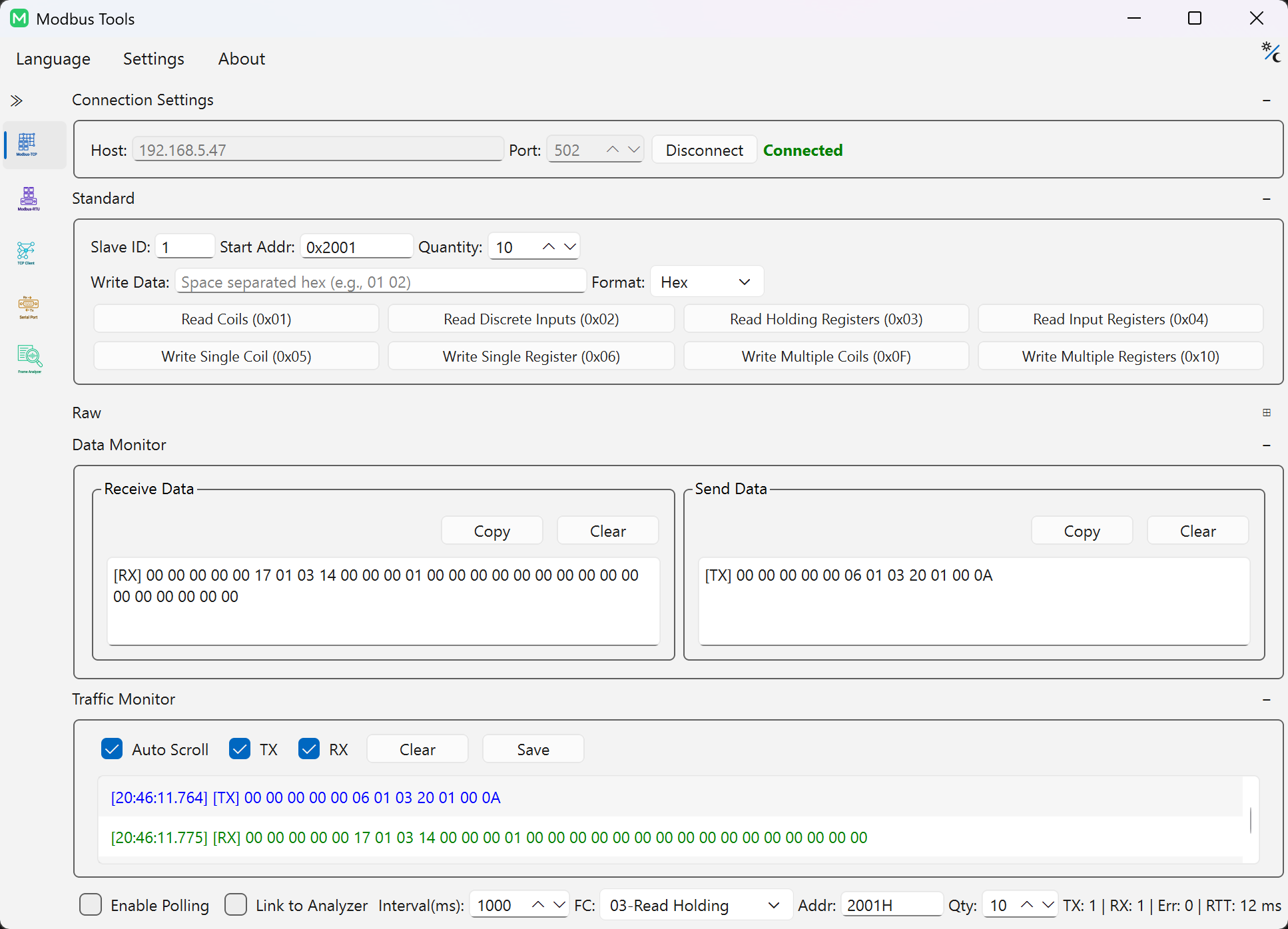Copy the Send Data contents
1288x929 pixels.
click(x=1082, y=531)
